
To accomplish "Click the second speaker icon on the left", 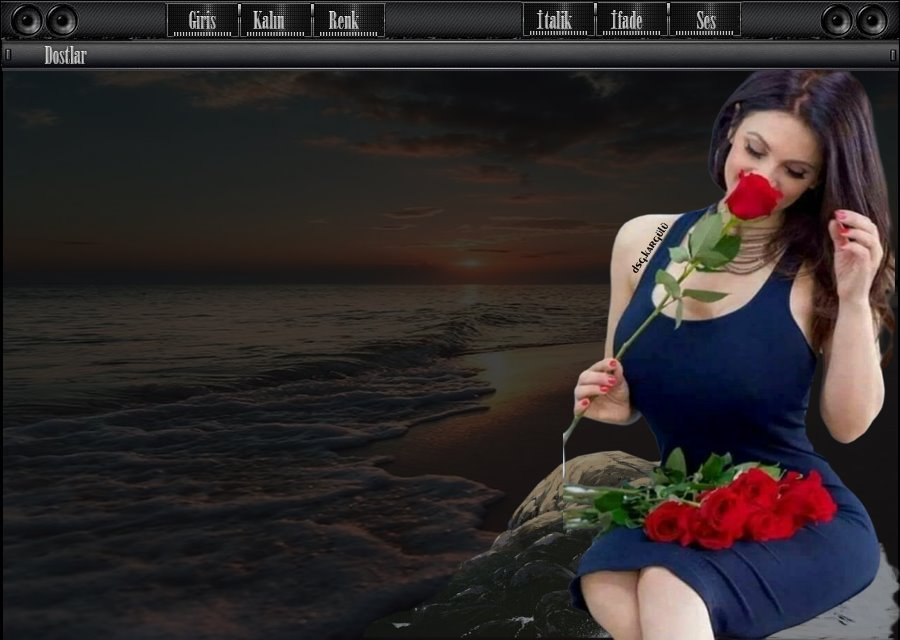I will [62, 20].
